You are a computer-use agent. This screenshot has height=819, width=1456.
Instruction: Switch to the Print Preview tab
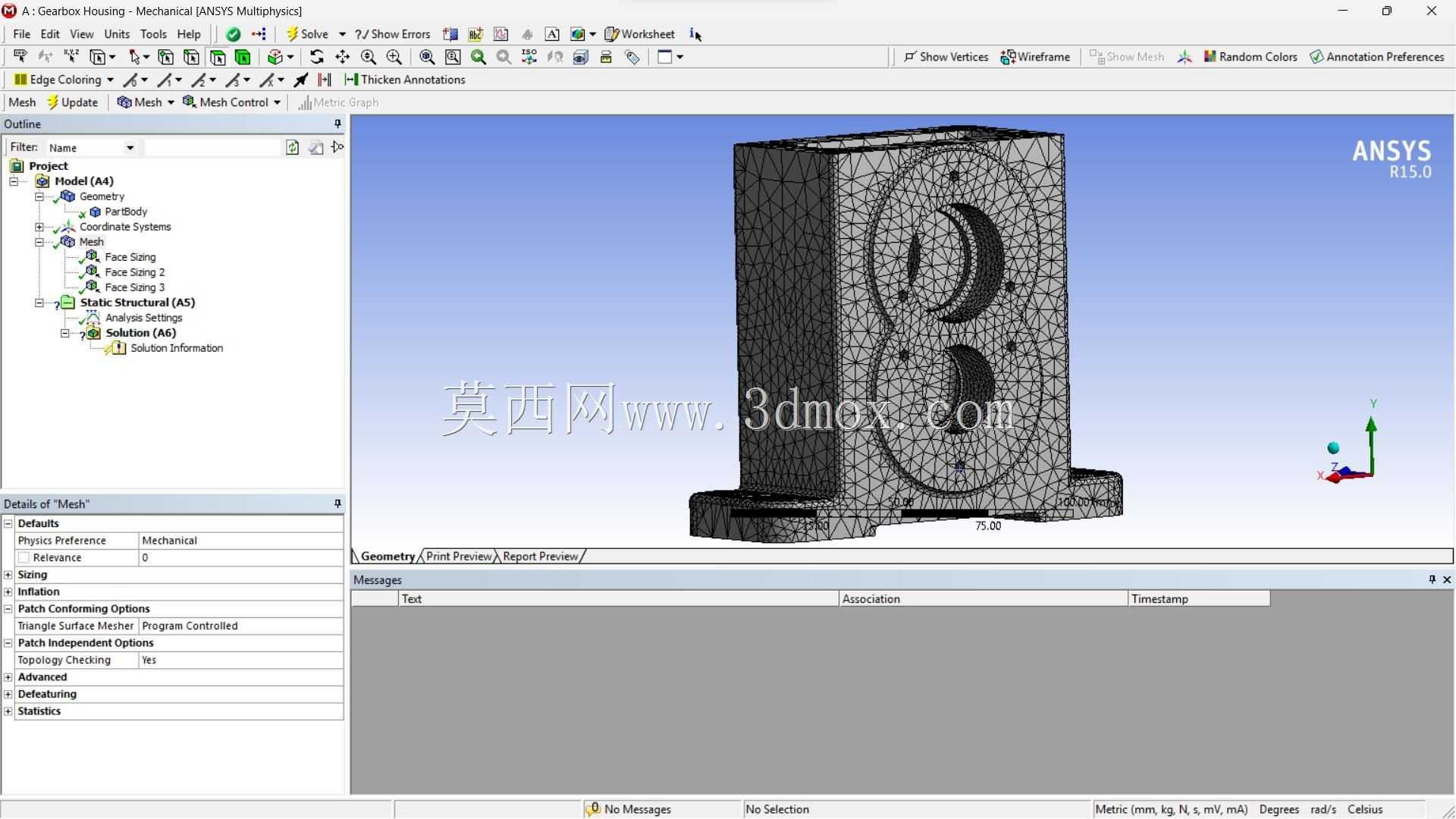click(459, 557)
